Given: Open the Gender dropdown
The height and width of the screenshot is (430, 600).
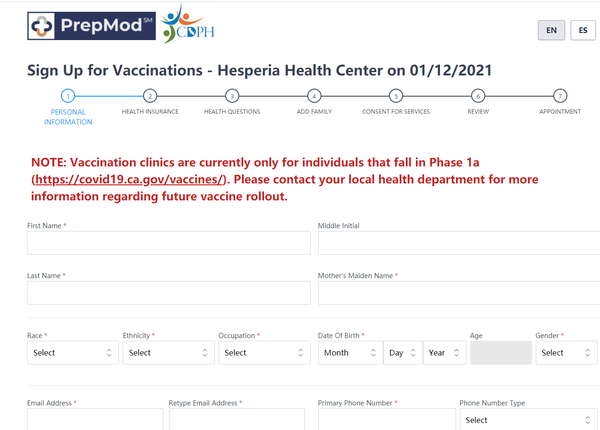Looking at the screenshot, I should click(566, 353).
